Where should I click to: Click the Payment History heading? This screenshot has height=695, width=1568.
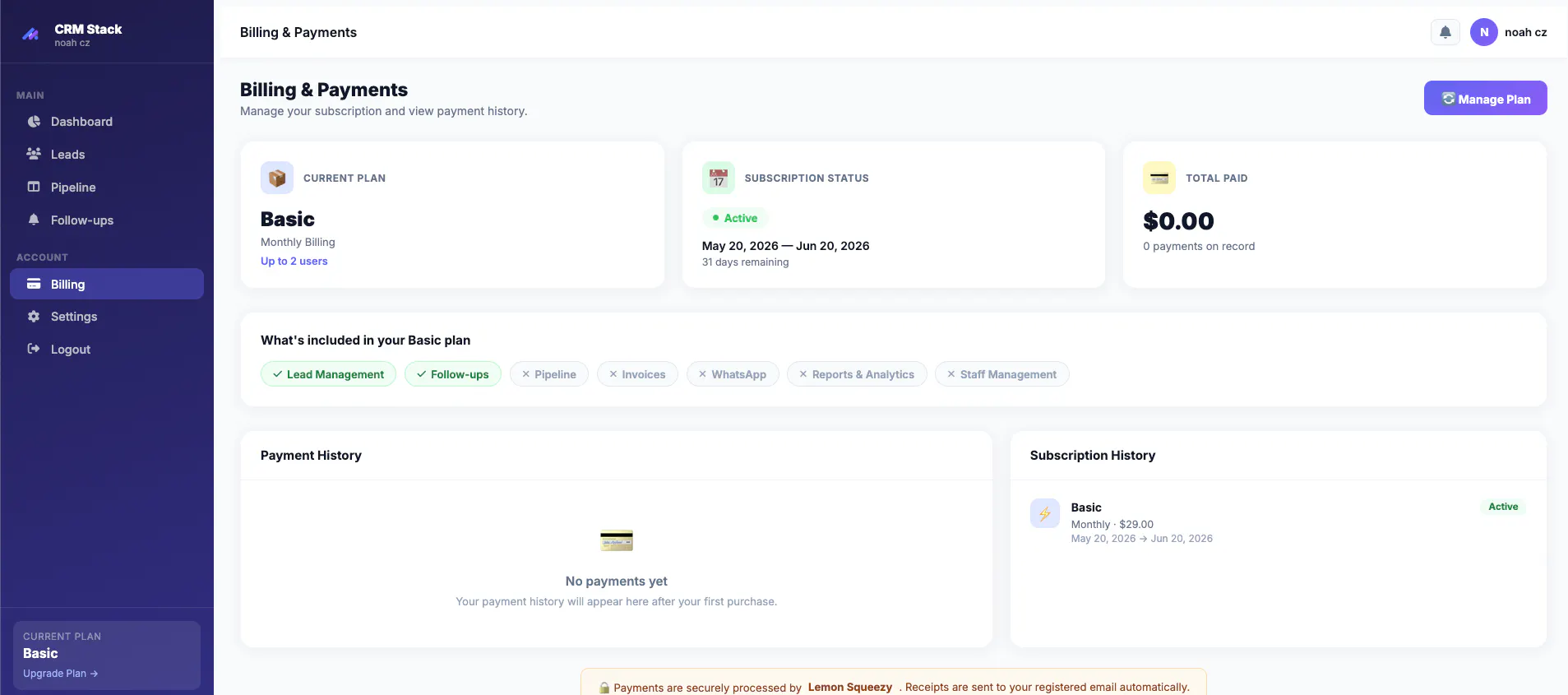pos(311,455)
